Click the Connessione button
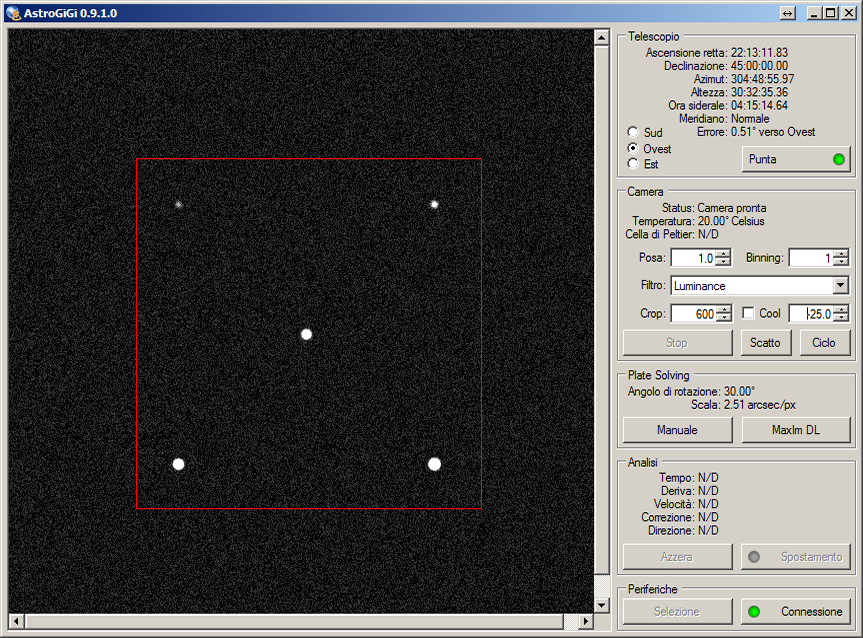 (x=796, y=612)
